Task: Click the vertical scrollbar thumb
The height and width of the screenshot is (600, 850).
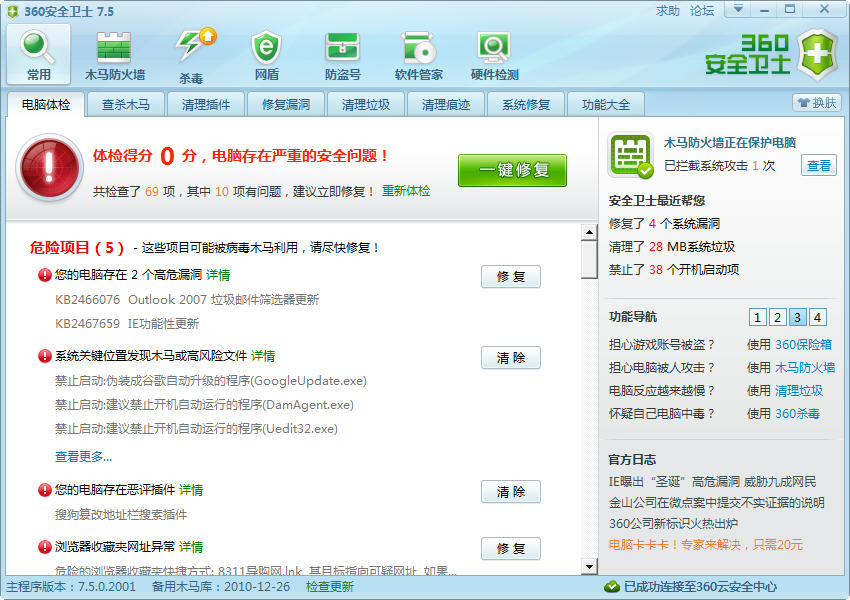Action: pyautogui.click(x=589, y=260)
